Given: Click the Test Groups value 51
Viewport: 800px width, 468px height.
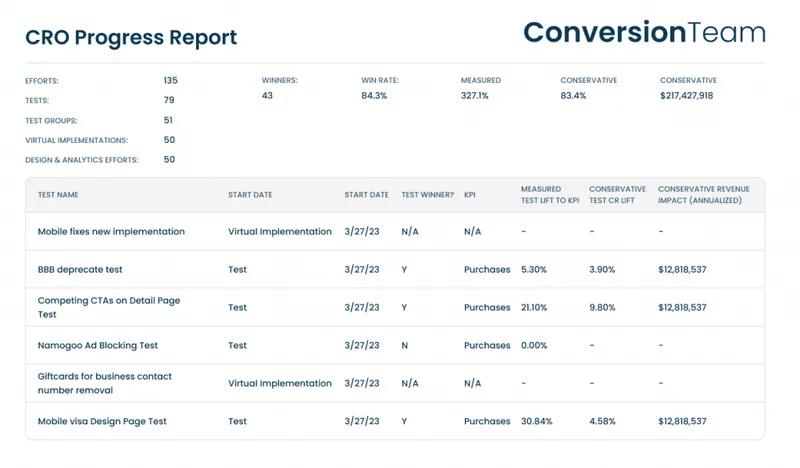Looking at the screenshot, I should [x=168, y=120].
